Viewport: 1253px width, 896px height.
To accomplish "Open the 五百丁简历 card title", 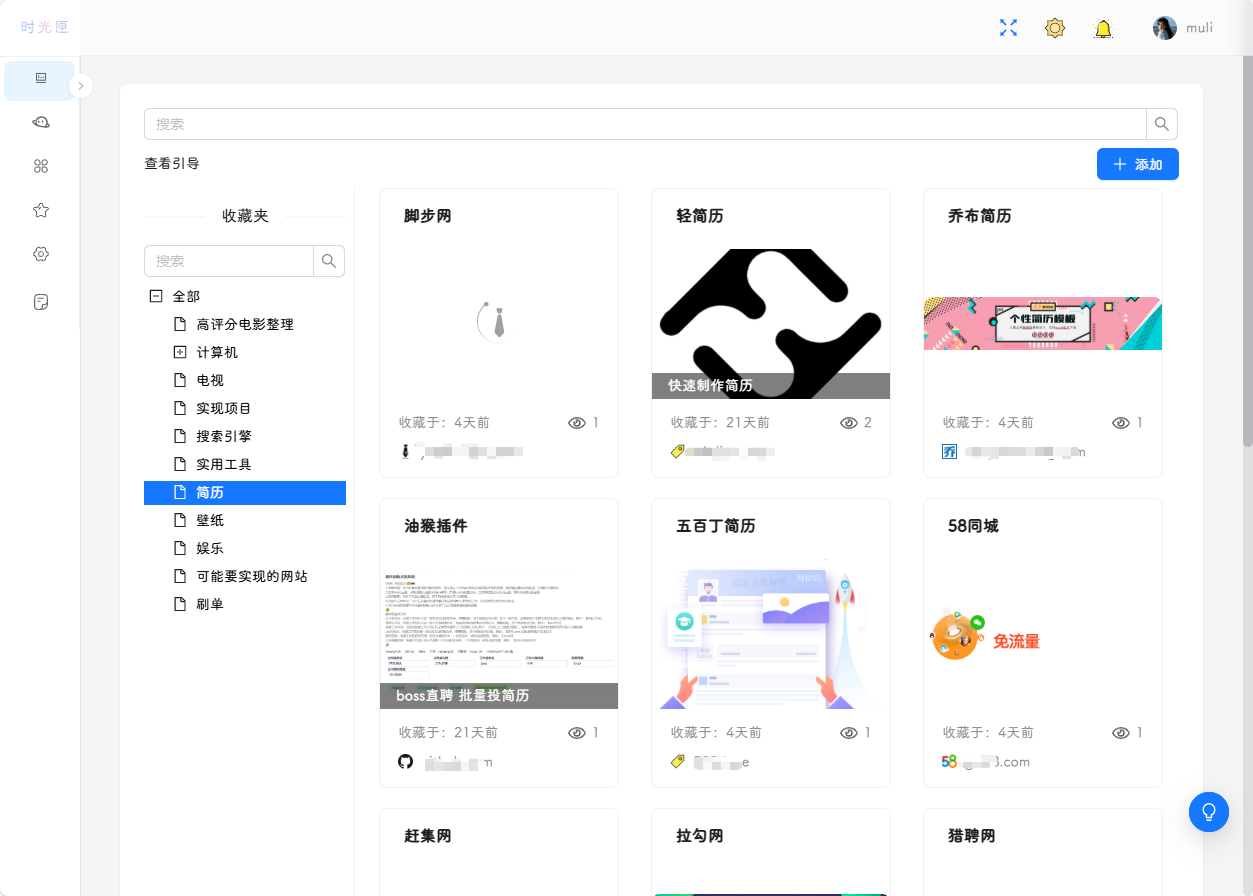I will point(716,526).
